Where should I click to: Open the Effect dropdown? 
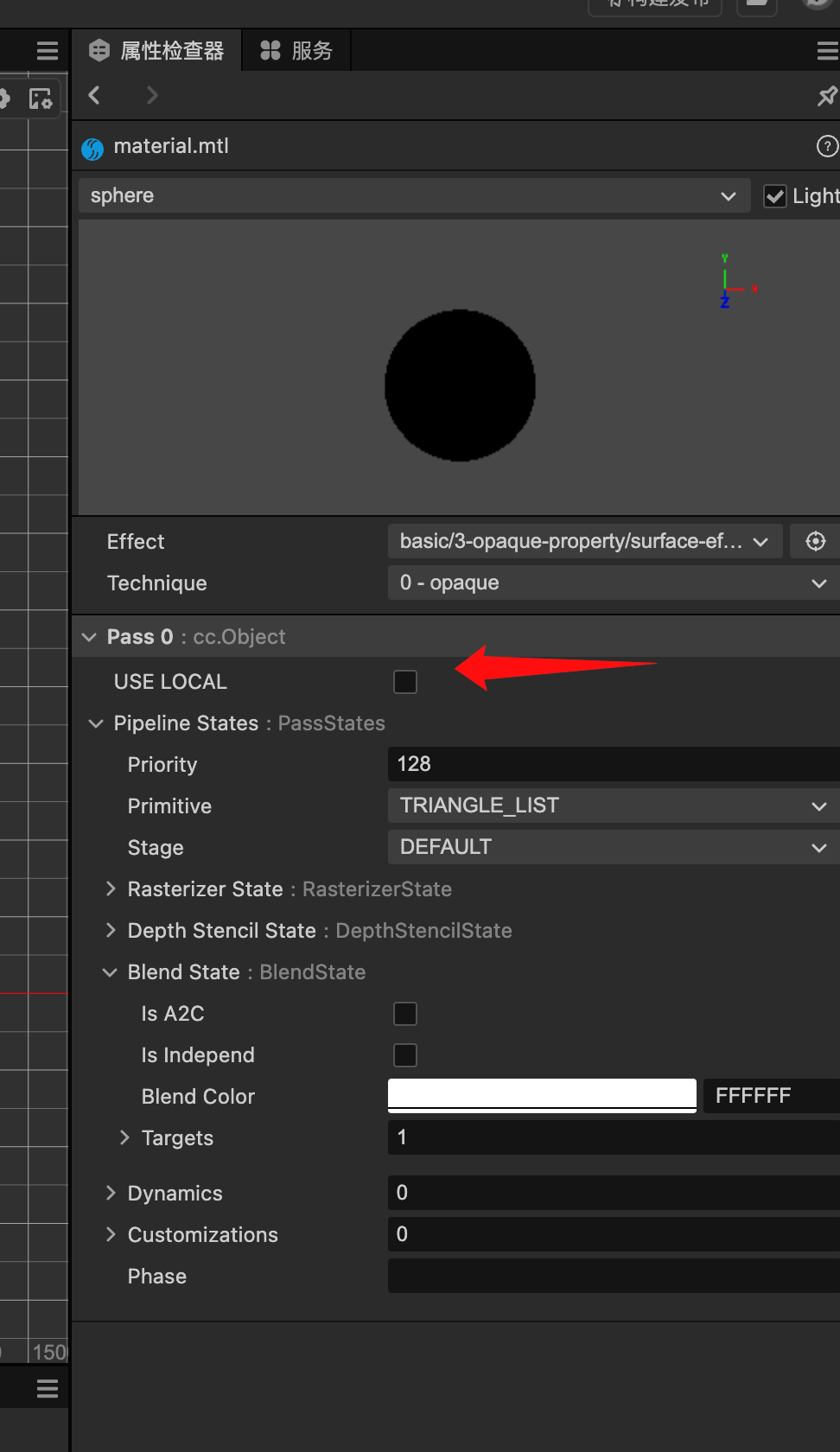click(x=585, y=541)
